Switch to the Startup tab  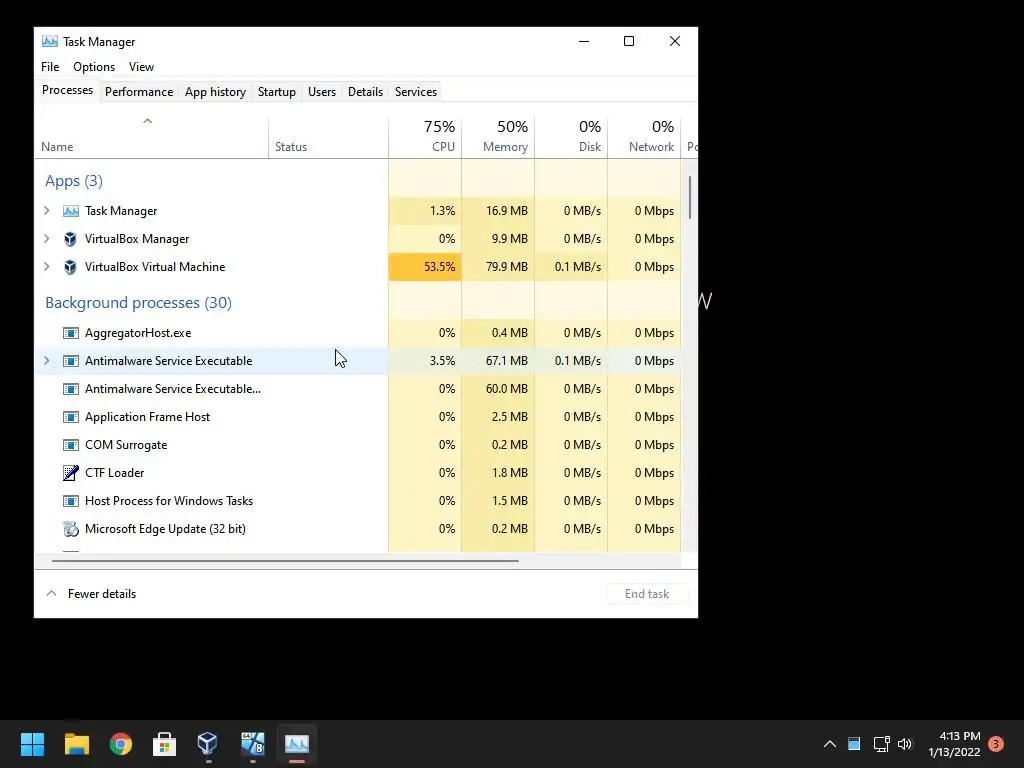[x=276, y=92]
